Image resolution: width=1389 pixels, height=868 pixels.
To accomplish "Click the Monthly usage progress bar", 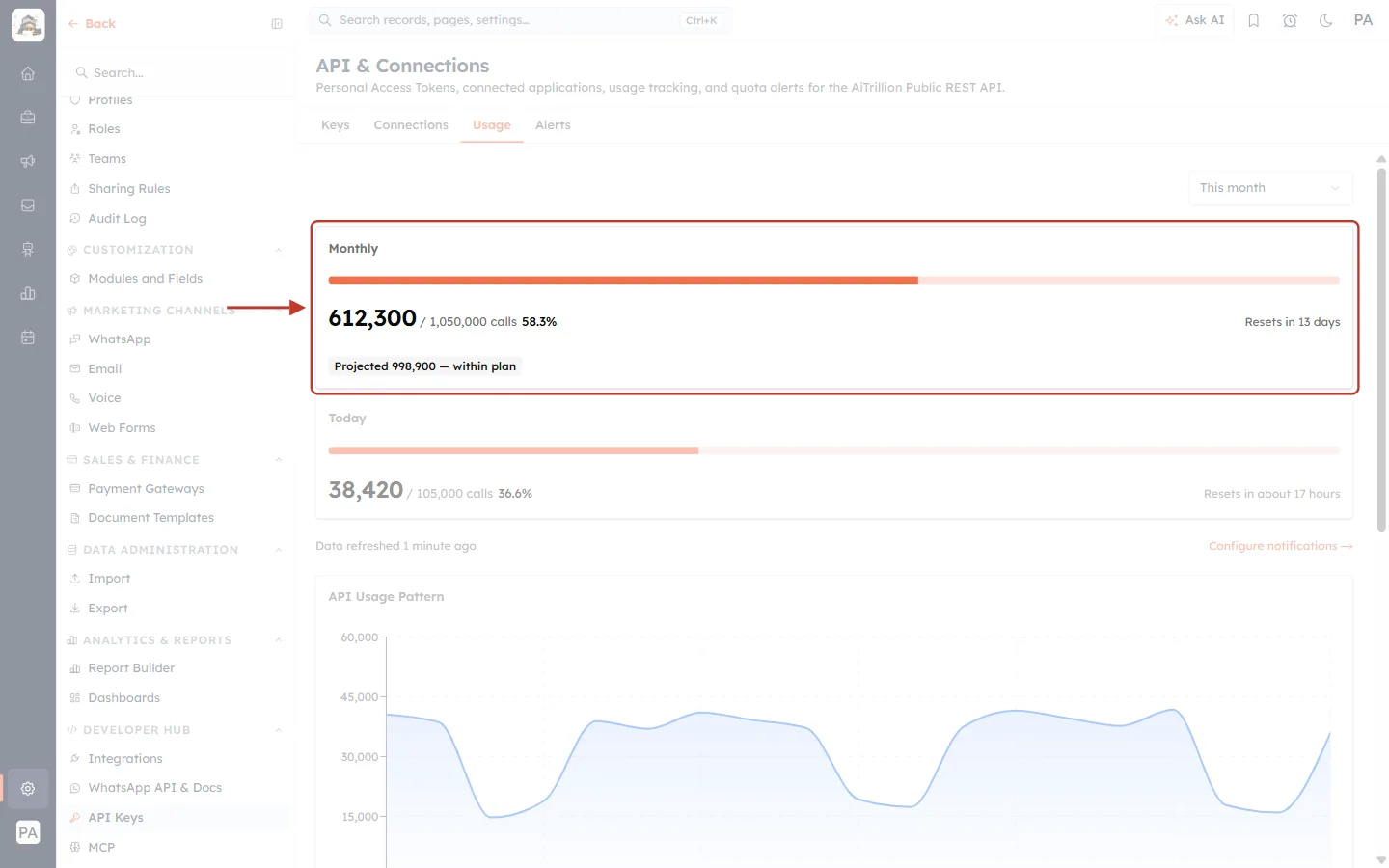I will click(834, 281).
